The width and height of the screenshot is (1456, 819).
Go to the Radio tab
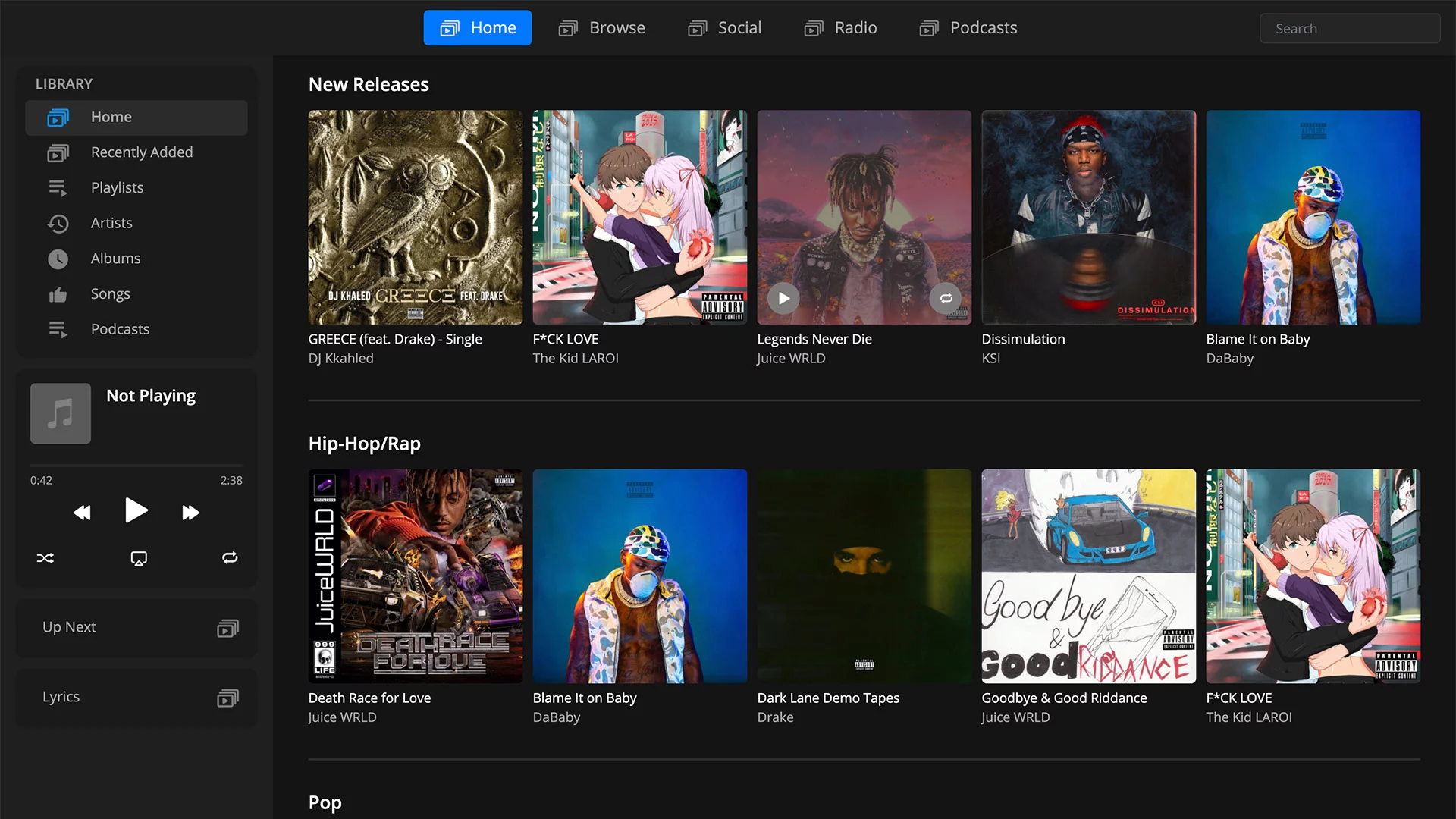pyautogui.click(x=840, y=28)
